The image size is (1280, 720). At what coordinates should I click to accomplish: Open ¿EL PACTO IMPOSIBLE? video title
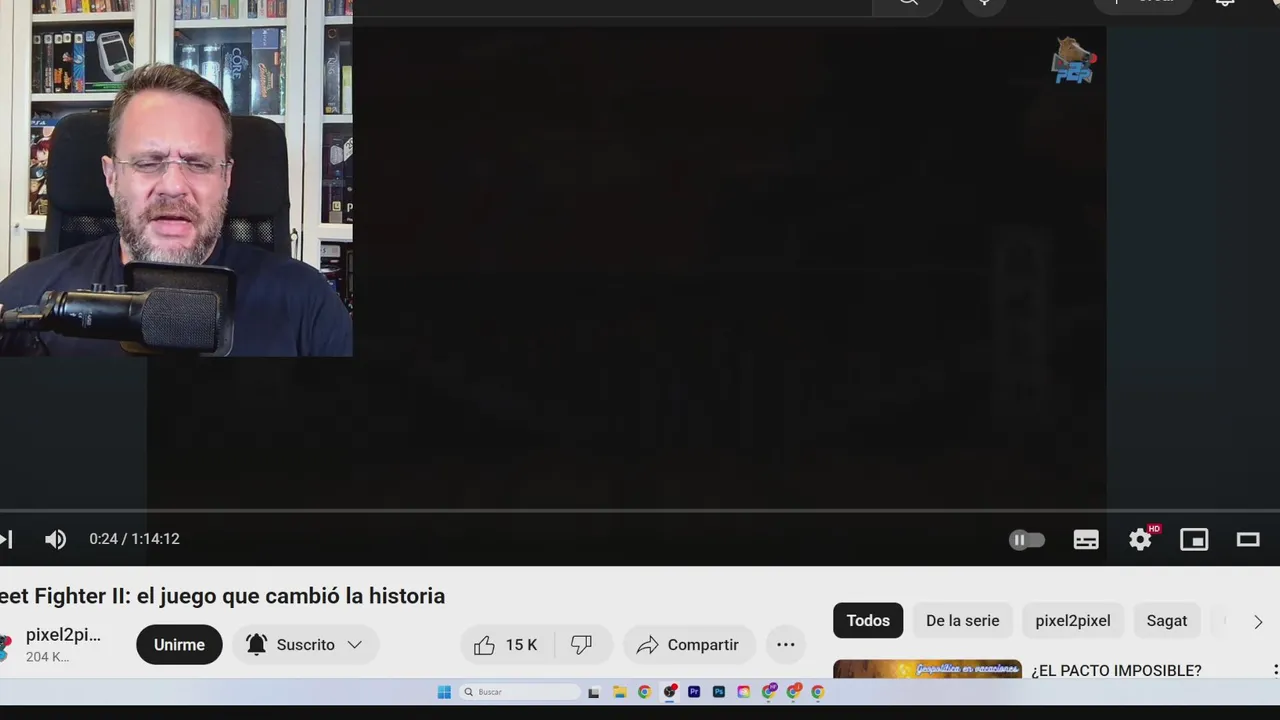[x=1116, y=670]
